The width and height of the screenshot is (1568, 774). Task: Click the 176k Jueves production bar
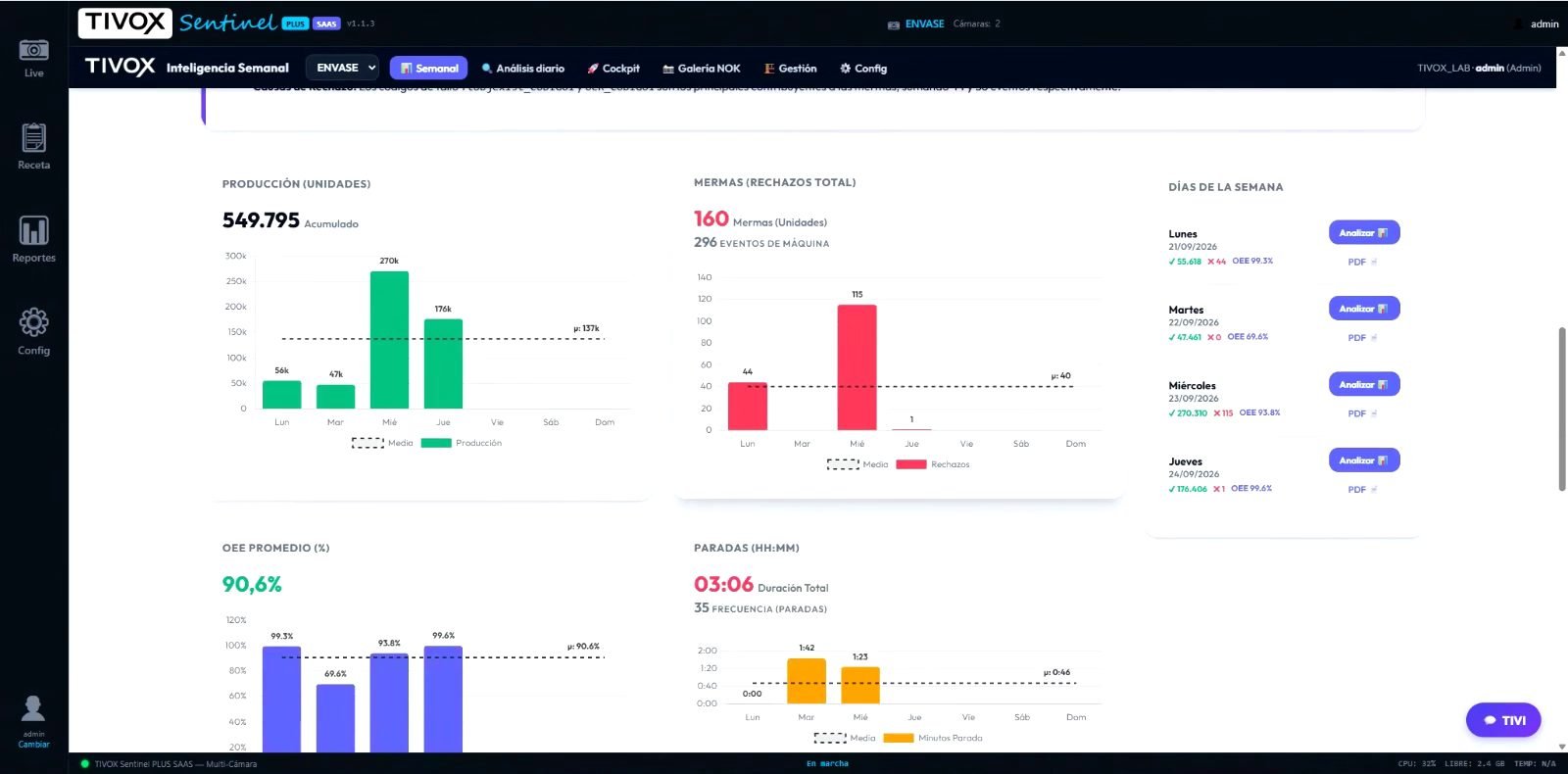[443, 363]
